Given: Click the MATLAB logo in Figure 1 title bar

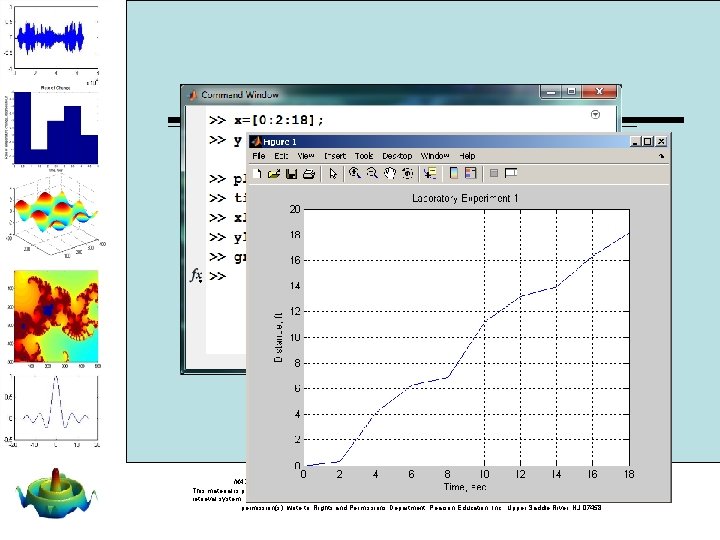Looking at the screenshot, I should pyautogui.click(x=257, y=141).
